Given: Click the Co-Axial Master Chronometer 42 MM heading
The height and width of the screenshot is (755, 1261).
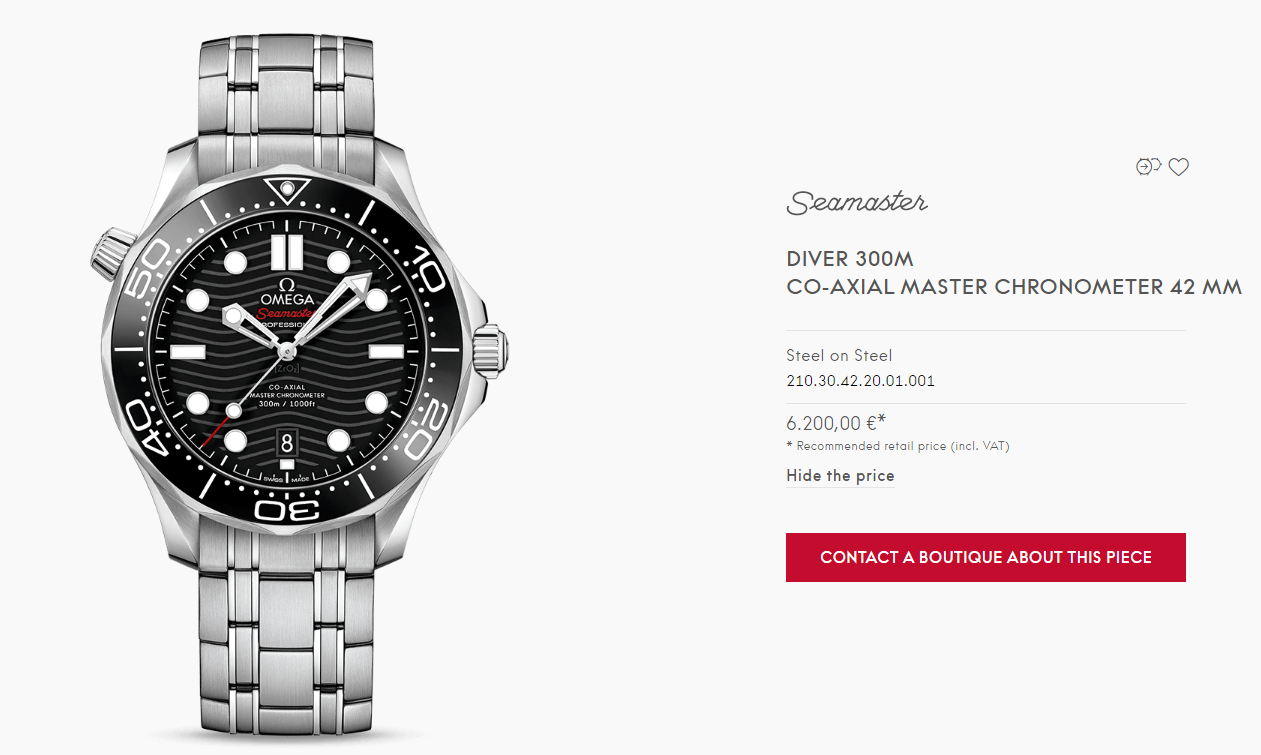Looking at the screenshot, I should click(x=1014, y=288).
